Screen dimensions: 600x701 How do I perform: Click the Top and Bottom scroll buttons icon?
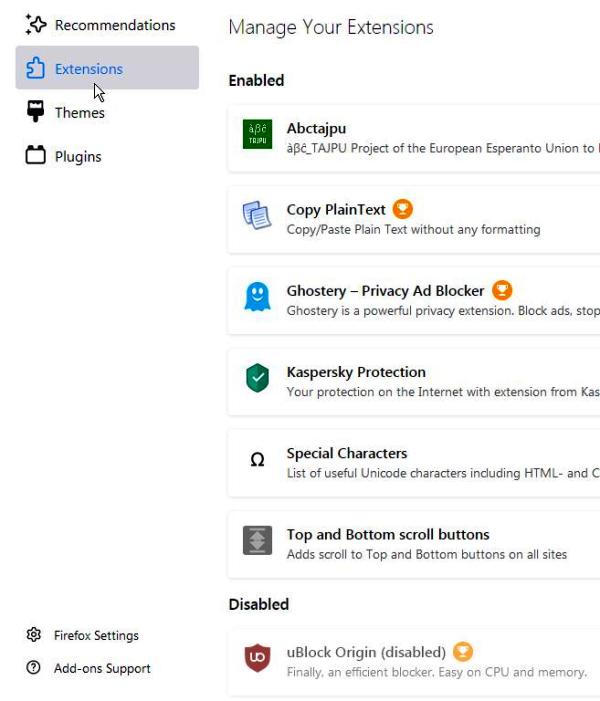[258, 541]
